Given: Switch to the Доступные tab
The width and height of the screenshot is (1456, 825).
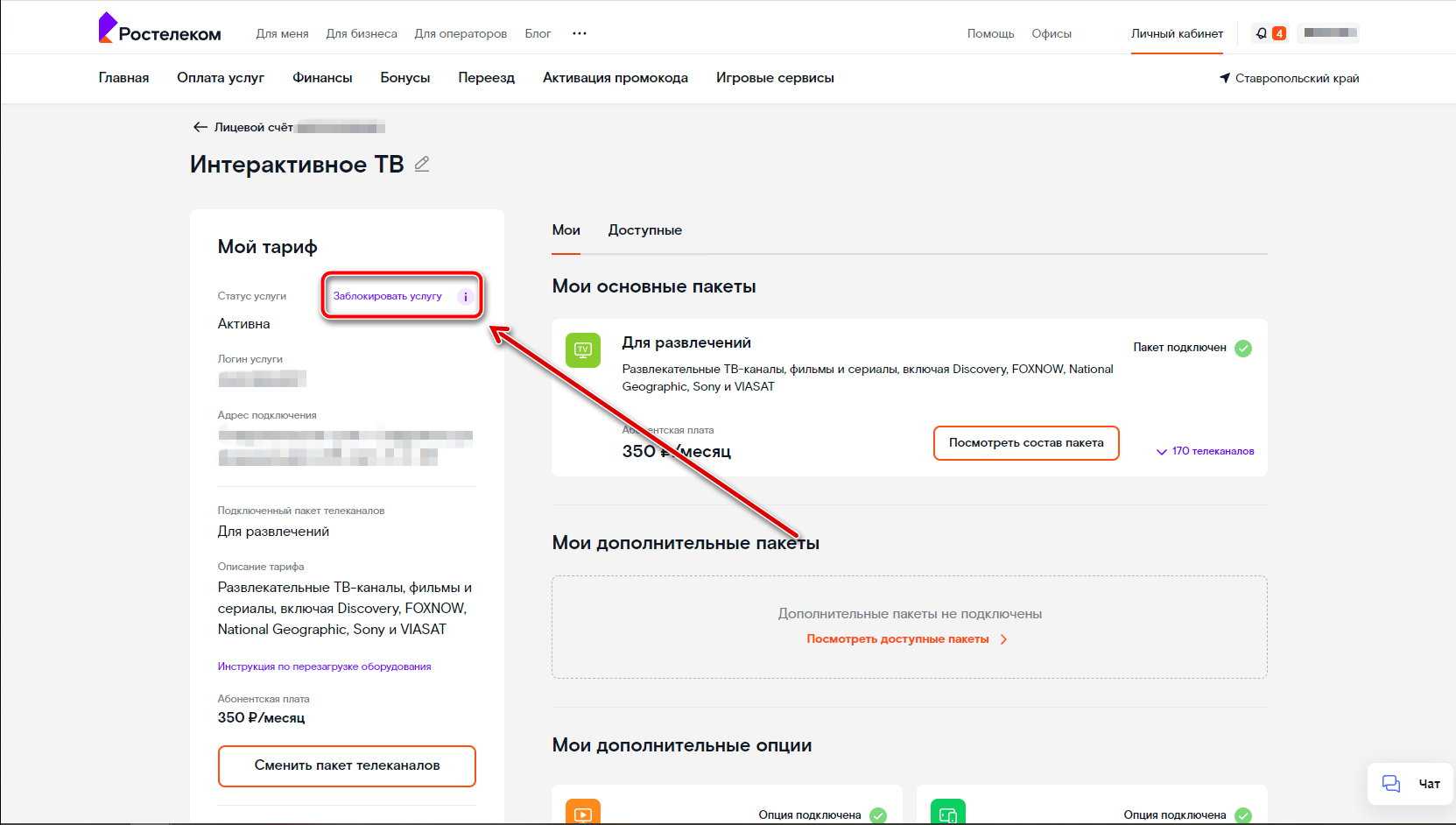Looking at the screenshot, I should [x=645, y=230].
